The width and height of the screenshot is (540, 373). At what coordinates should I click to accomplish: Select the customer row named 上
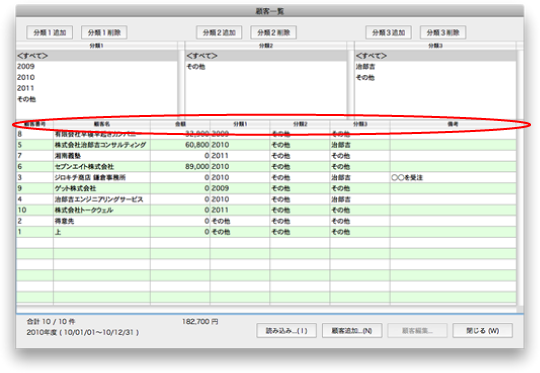(266, 232)
